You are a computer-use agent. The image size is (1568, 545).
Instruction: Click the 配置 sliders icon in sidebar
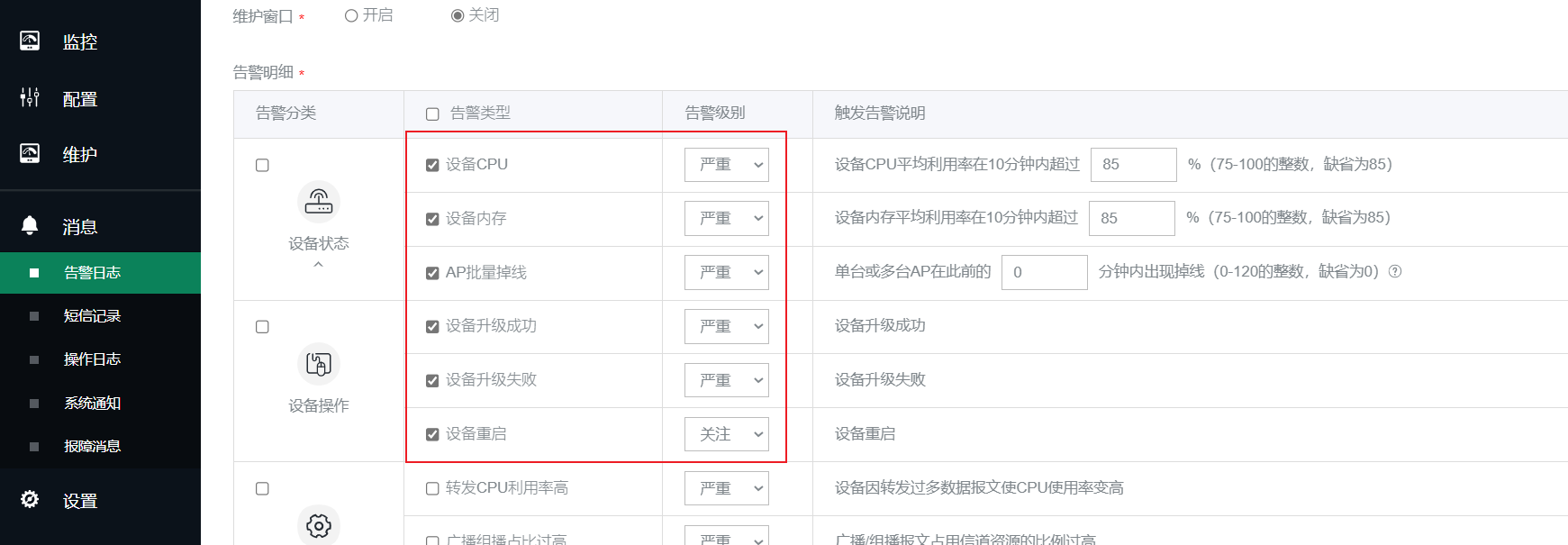30,98
